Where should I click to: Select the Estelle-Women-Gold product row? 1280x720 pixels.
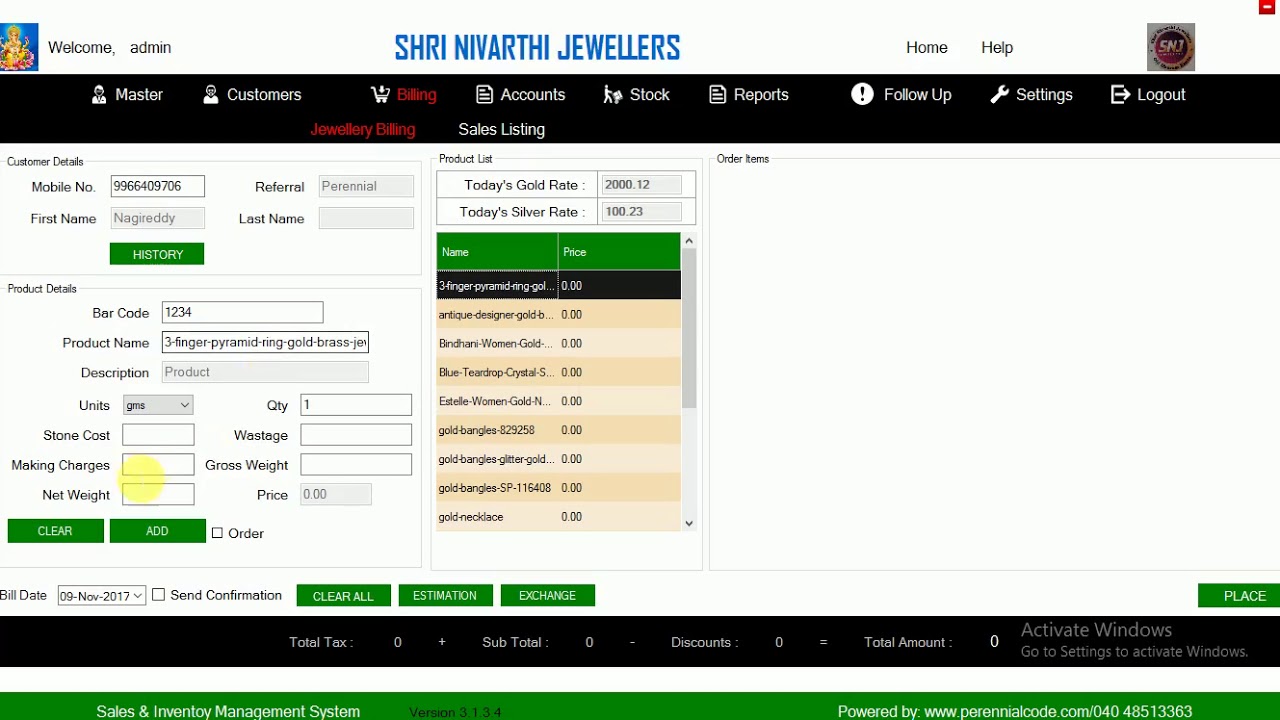(x=559, y=402)
